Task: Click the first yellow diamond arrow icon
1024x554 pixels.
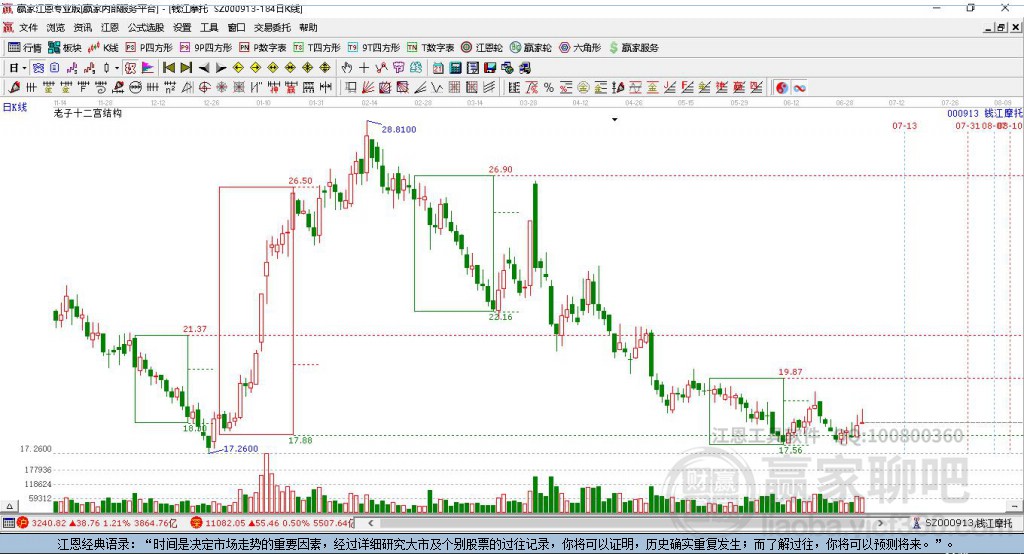Action: pyautogui.click(x=238, y=68)
